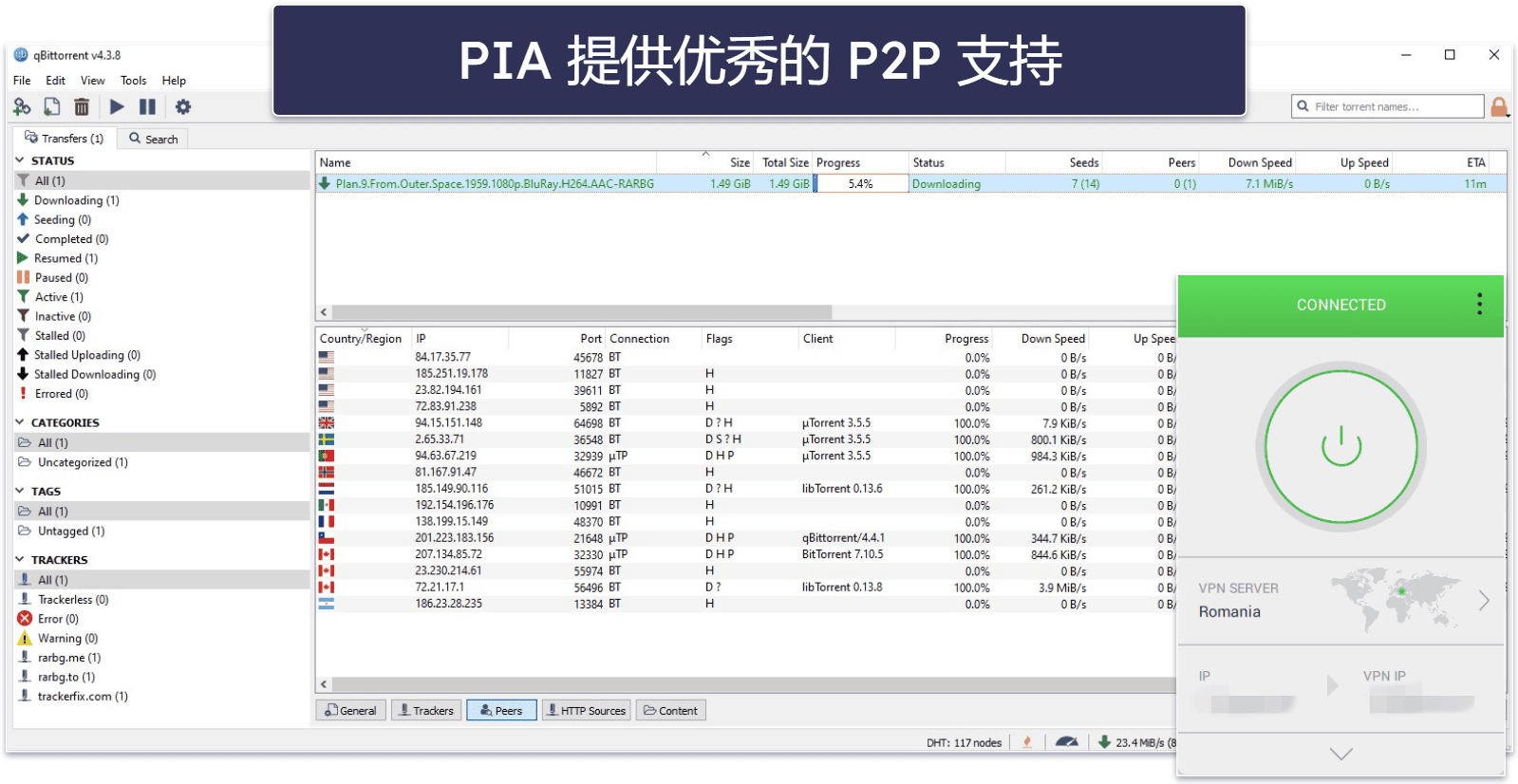Image resolution: width=1518 pixels, height=784 pixels.
Task: Open VPN SERVER Romania selection chevron
Action: (x=1484, y=600)
